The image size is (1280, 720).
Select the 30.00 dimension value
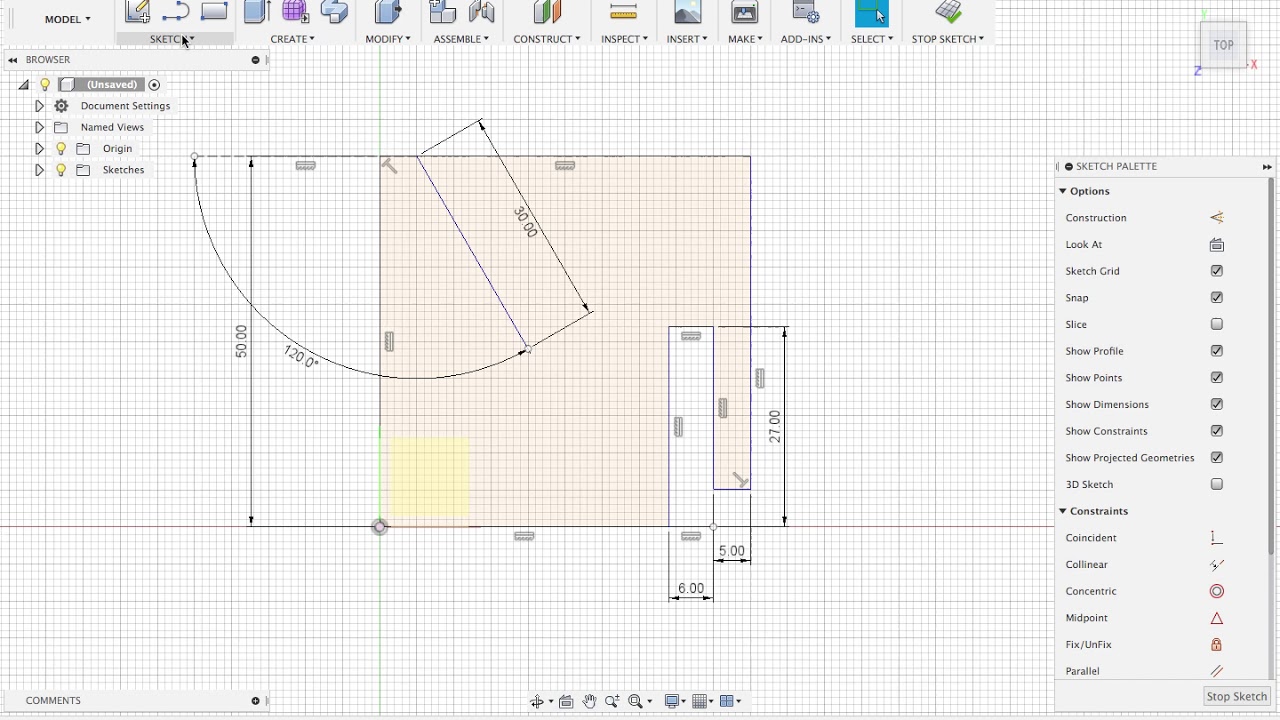[x=525, y=222]
